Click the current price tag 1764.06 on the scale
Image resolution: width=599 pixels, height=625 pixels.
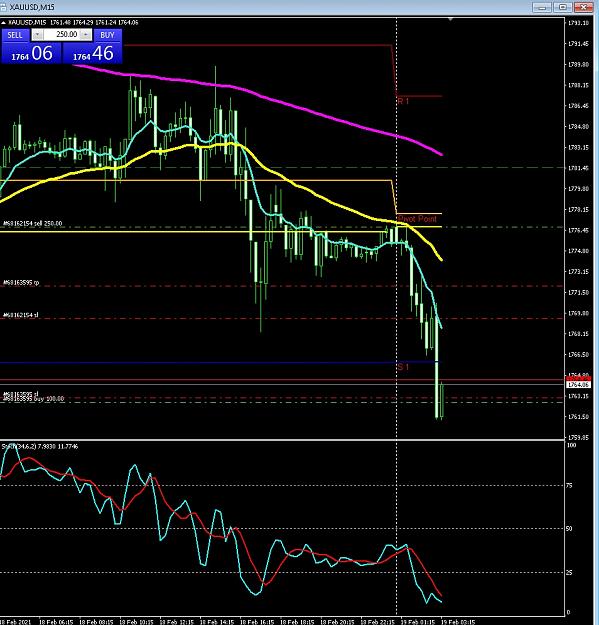pyautogui.click(x=578, y=385)
